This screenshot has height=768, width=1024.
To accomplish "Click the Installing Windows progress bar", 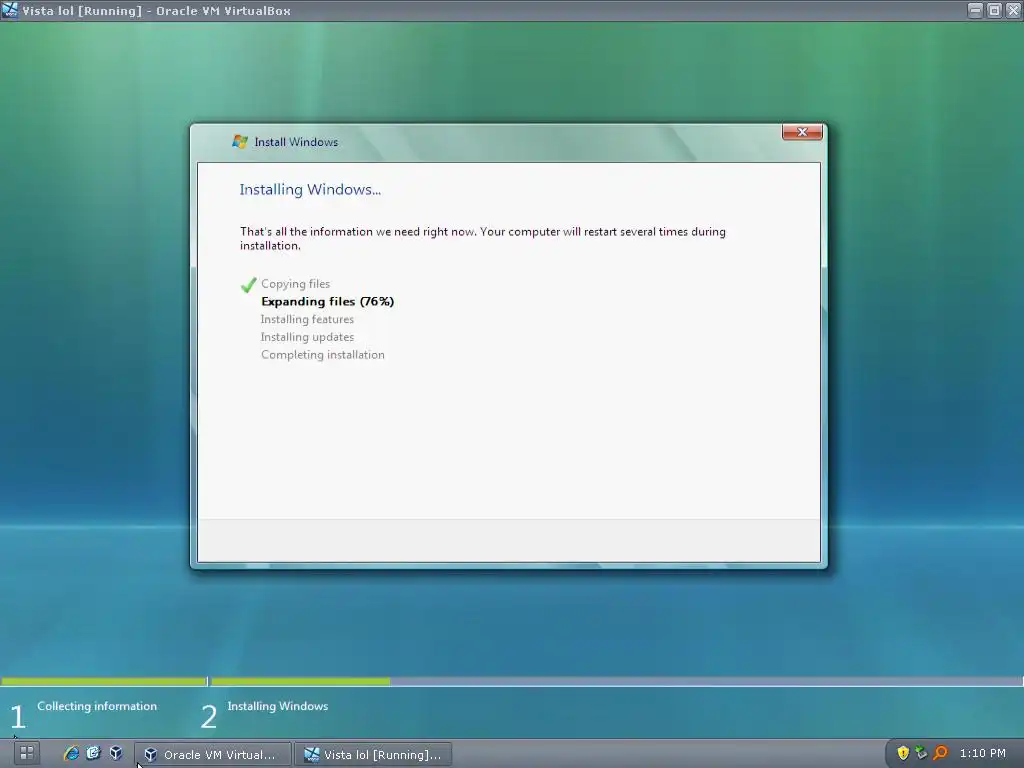I will [616, 681].
